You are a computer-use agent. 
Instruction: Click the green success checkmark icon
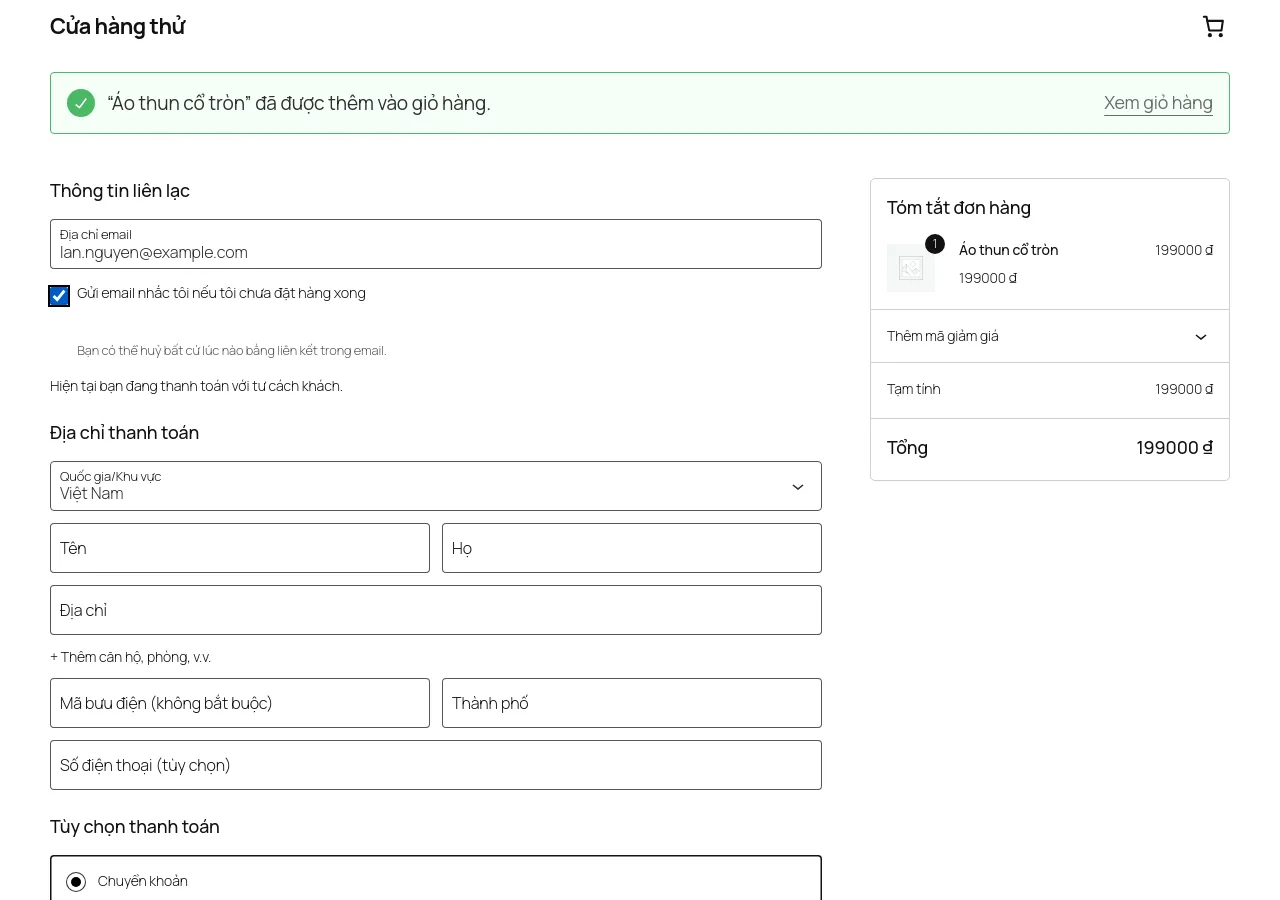[x=81, y=103]
